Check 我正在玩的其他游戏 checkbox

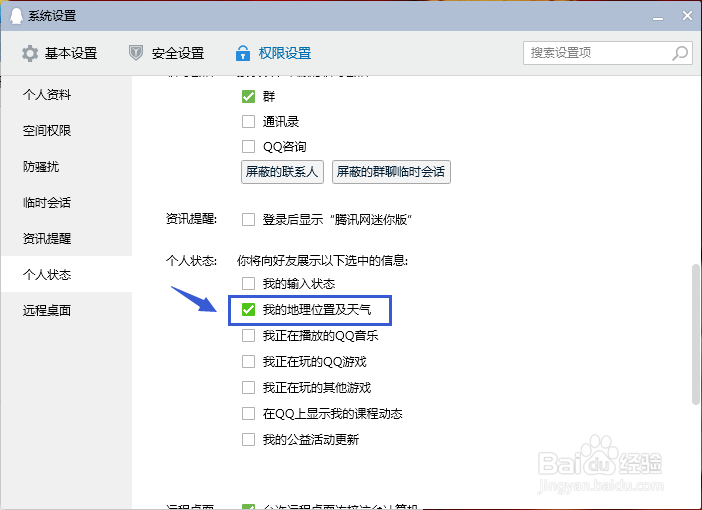[x=248, y=387]
